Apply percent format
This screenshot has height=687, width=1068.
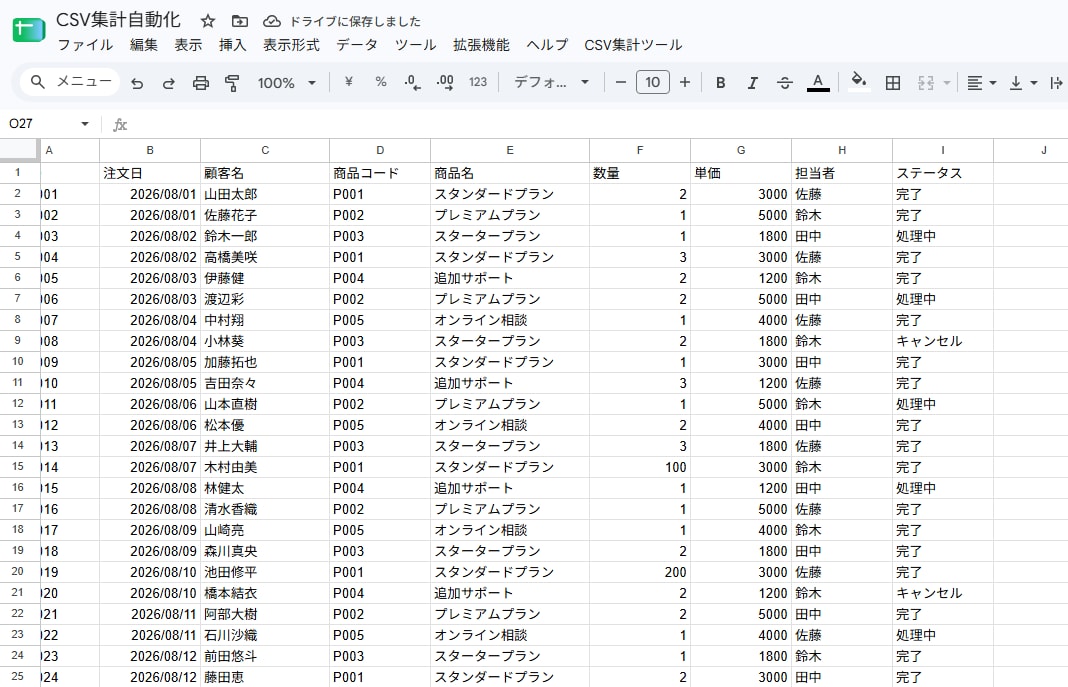(381, 82)
